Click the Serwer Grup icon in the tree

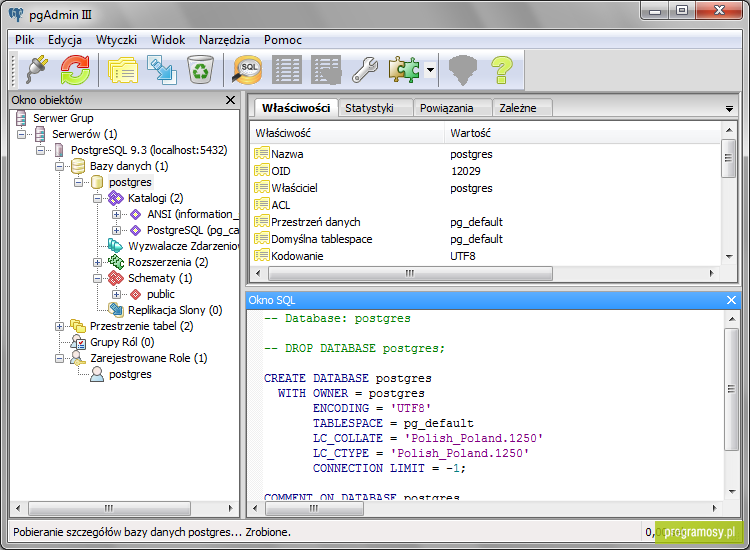tap(21, 118)
